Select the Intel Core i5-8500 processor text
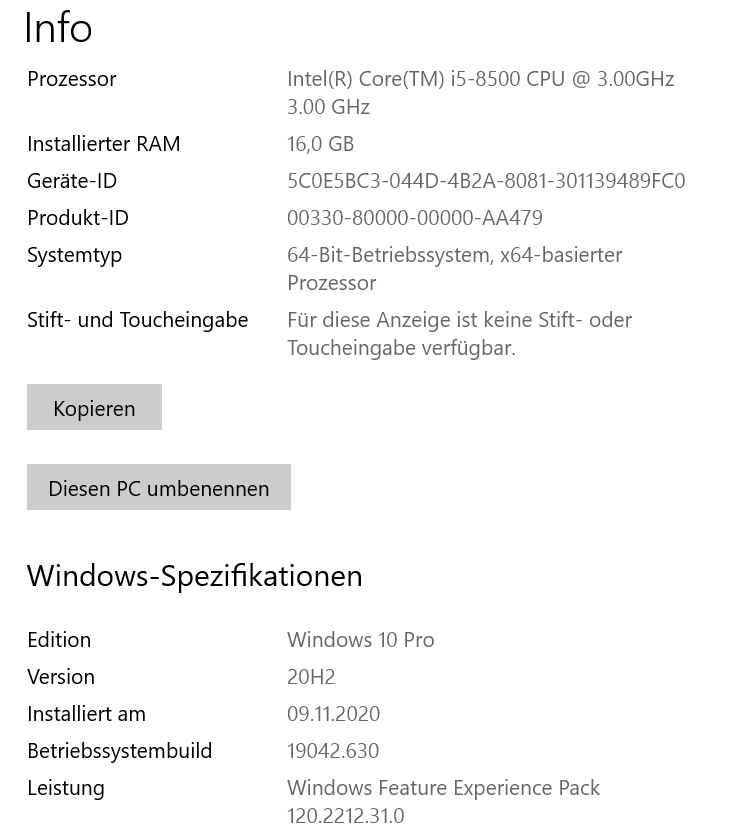 point(480,79)
